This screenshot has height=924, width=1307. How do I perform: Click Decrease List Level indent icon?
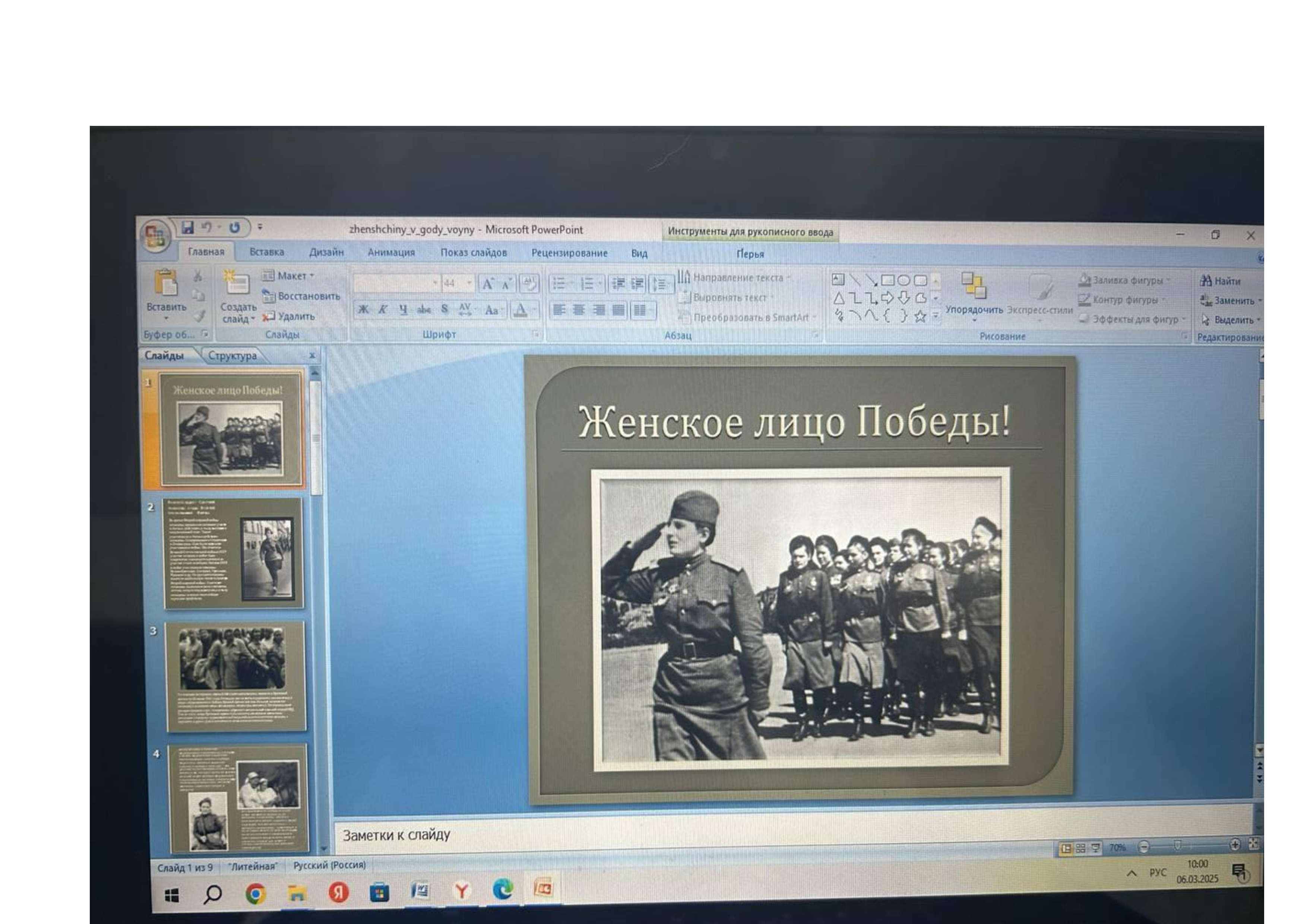click(x=618, y=283)
